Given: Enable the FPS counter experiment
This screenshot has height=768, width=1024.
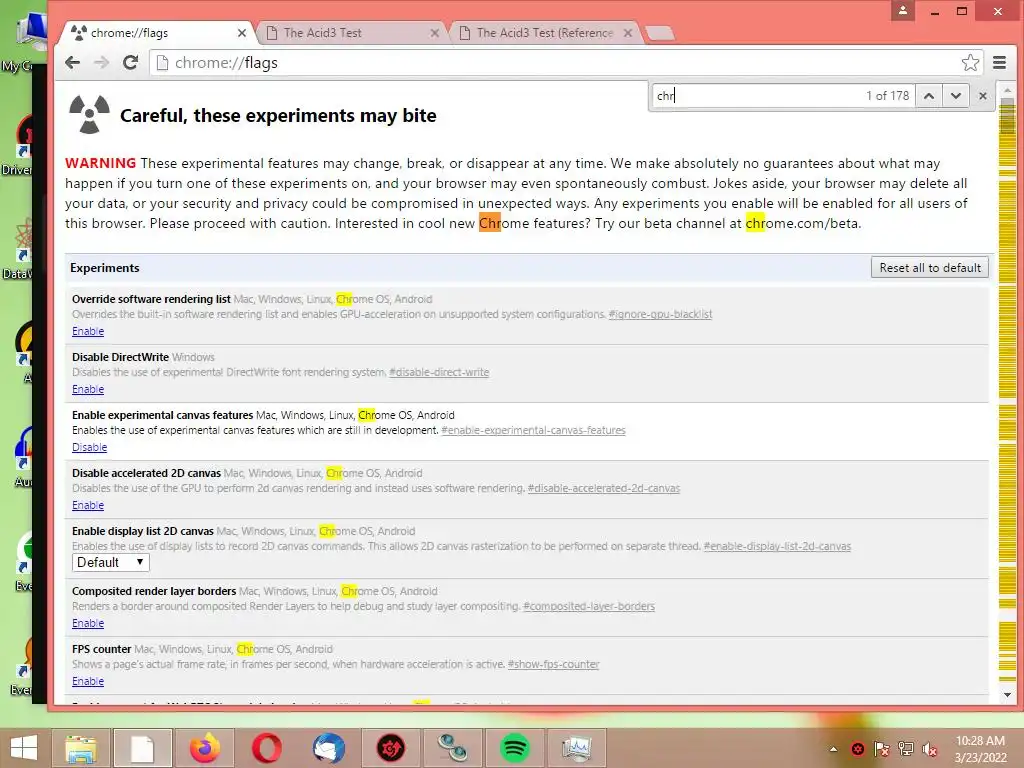Looking at the screenshot, I should tap(88, 681).
